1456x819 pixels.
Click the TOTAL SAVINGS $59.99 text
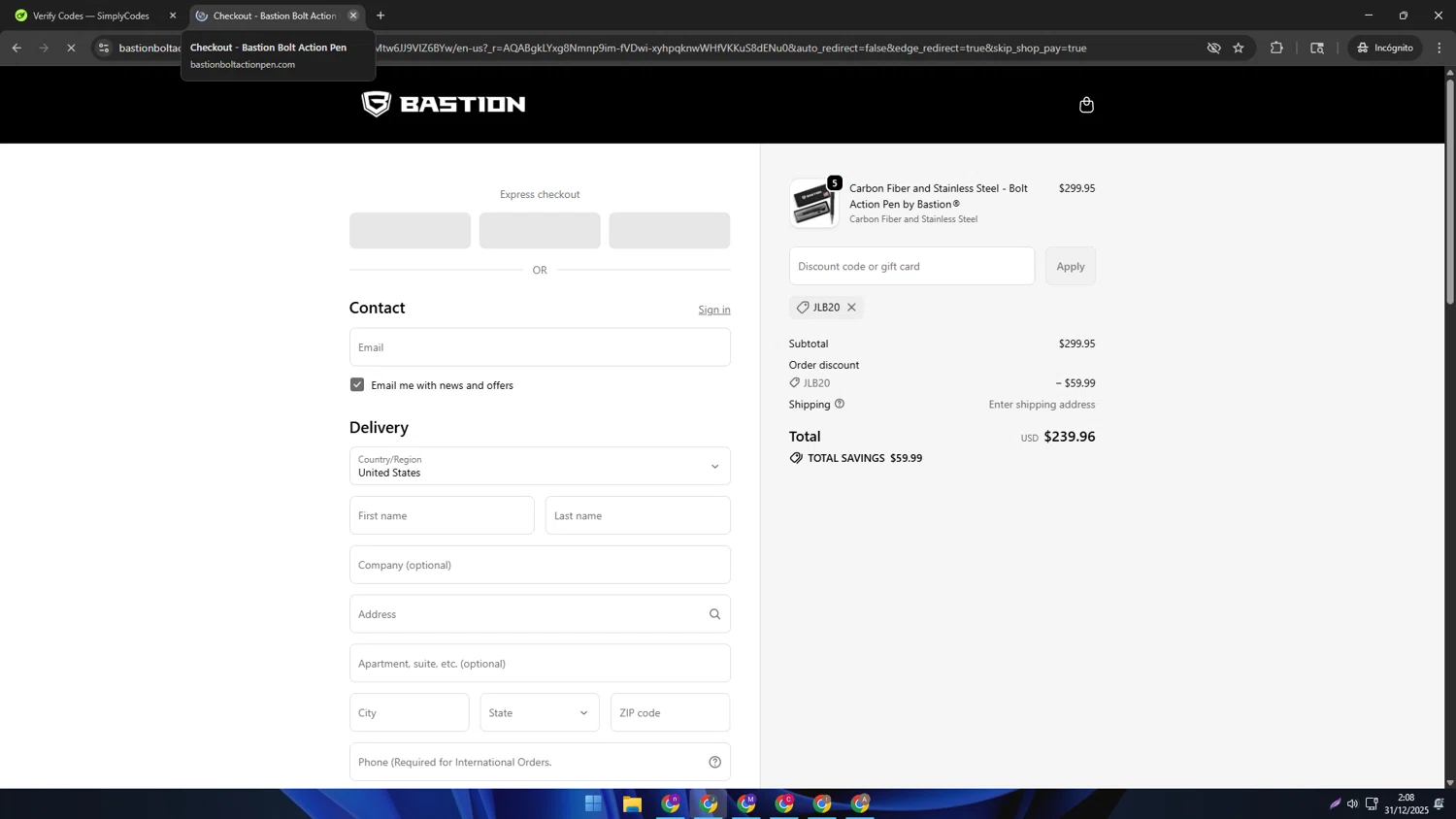point(865,458)
